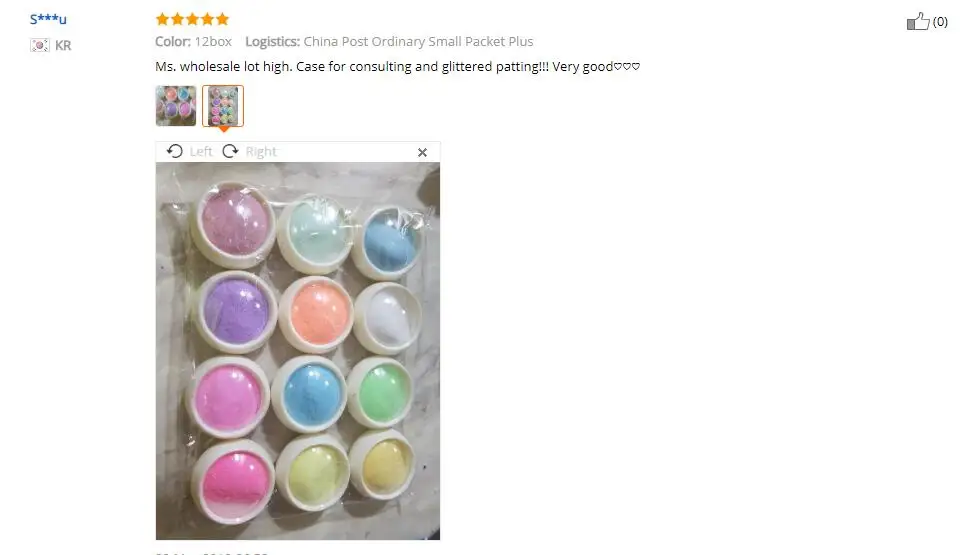Click the China Post Ordinary Small Packet Plus text
963x555 pixels.
418,42
